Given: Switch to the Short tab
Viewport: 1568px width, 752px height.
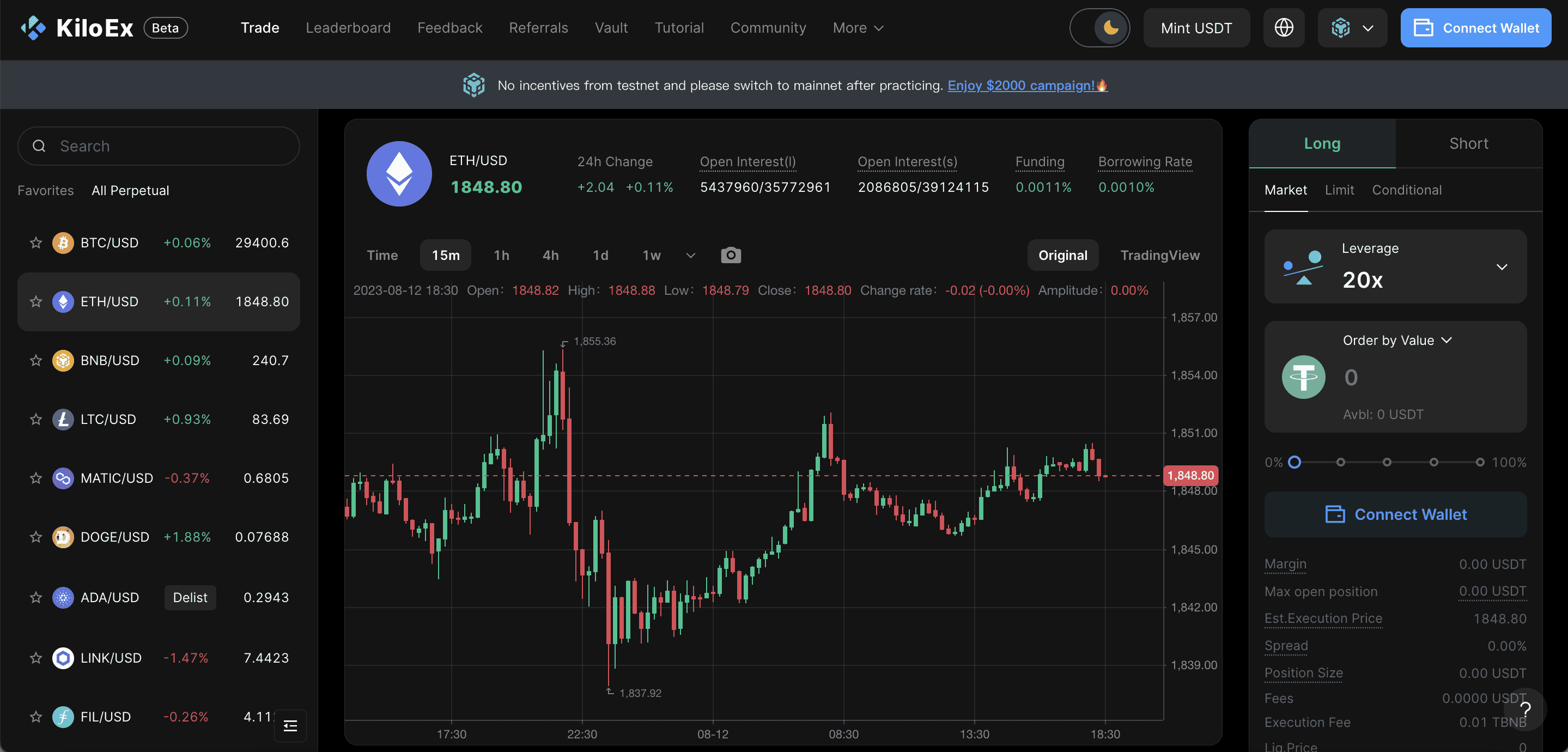Looking at the screenshot, I should 1468,144.
